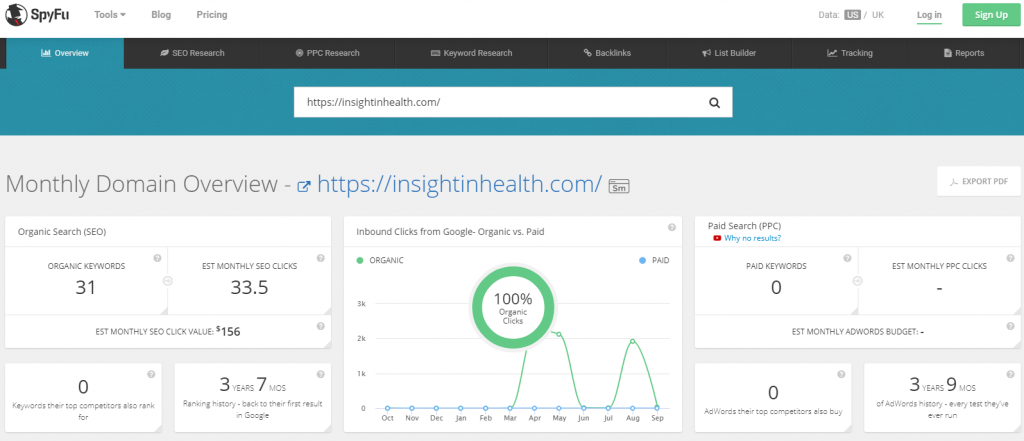
Task: Switch data region to UK
Action: (878, 15)
